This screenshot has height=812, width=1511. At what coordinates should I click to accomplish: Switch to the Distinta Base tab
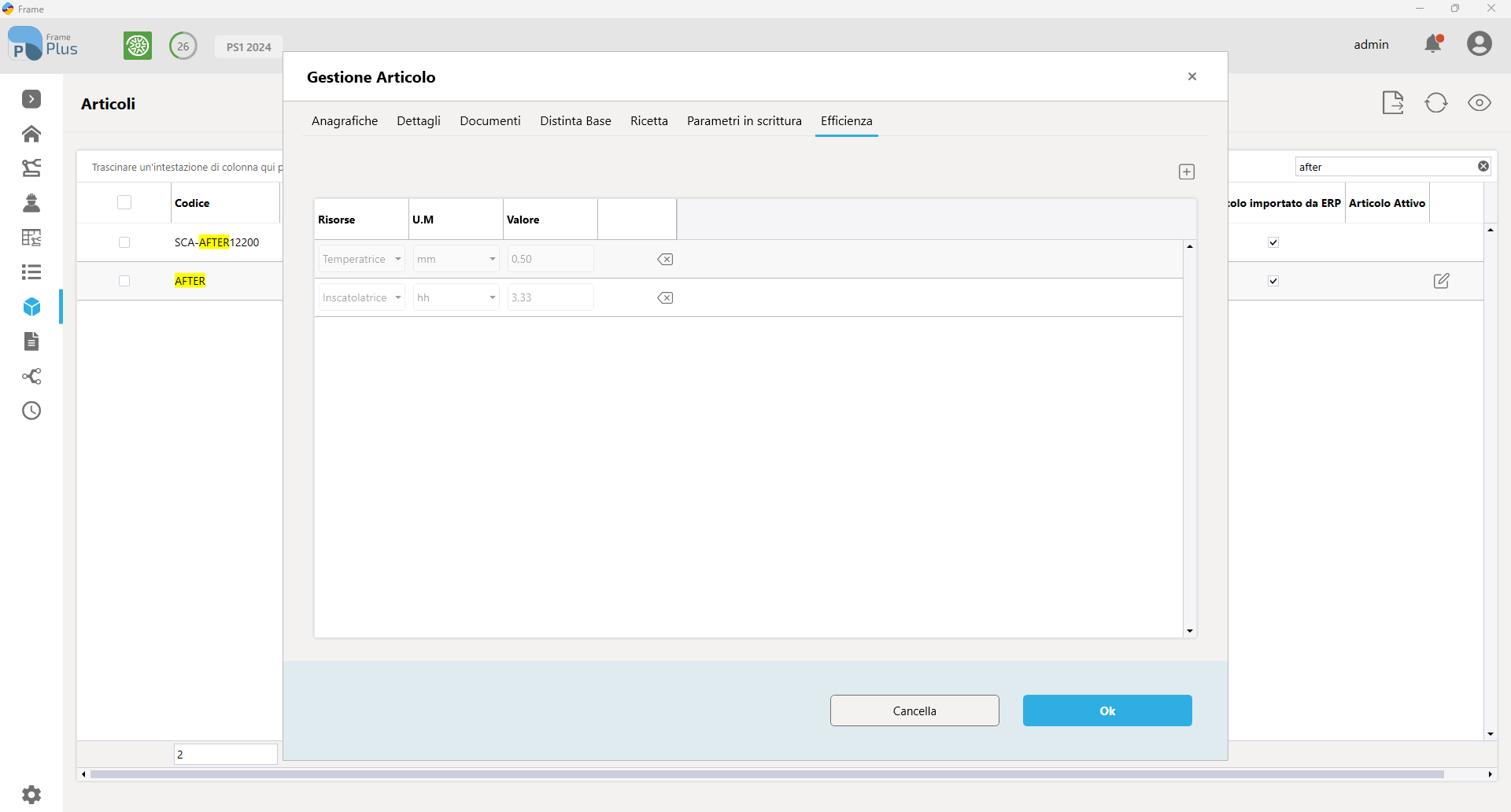[575, 120]
